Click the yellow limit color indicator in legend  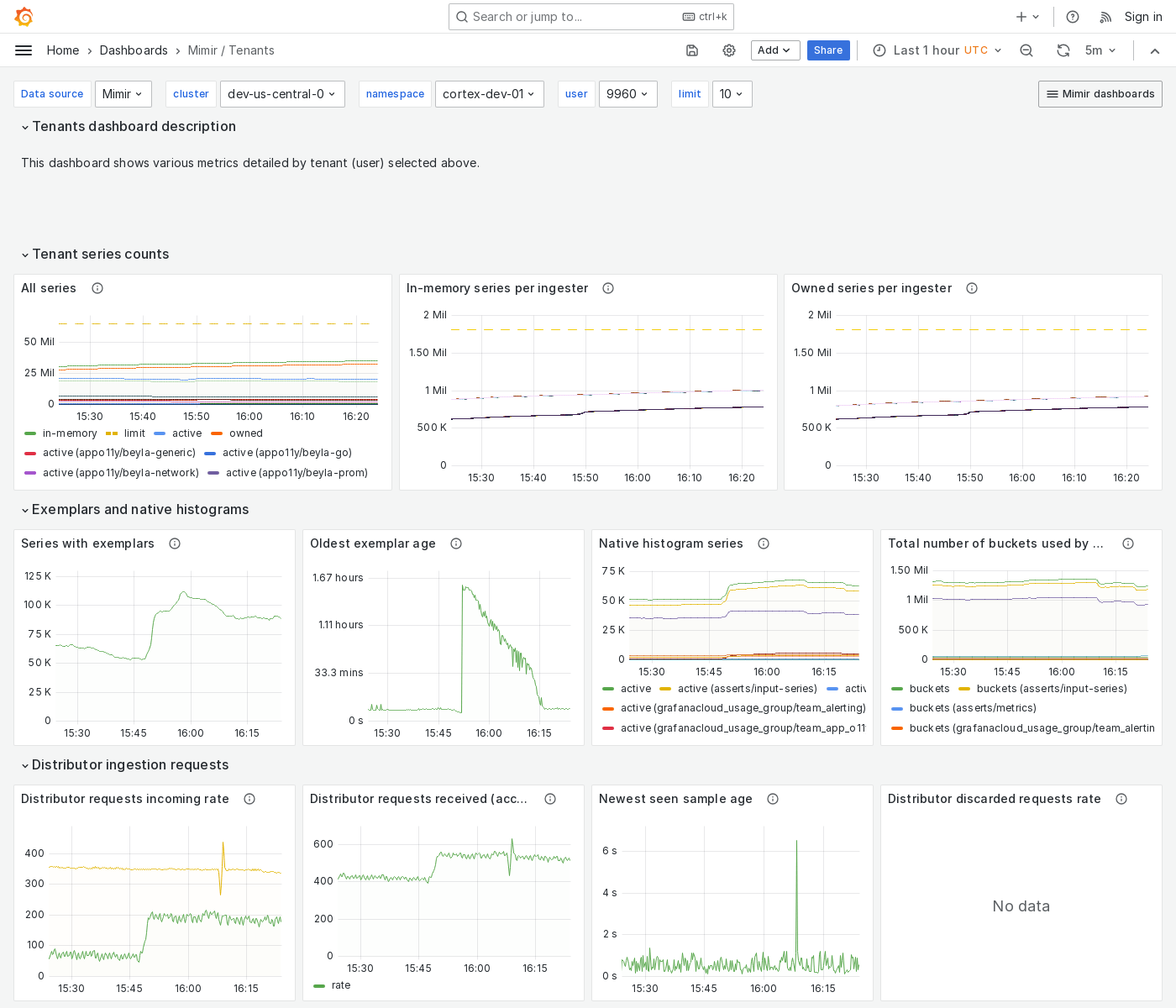click(x=112, y=433)
